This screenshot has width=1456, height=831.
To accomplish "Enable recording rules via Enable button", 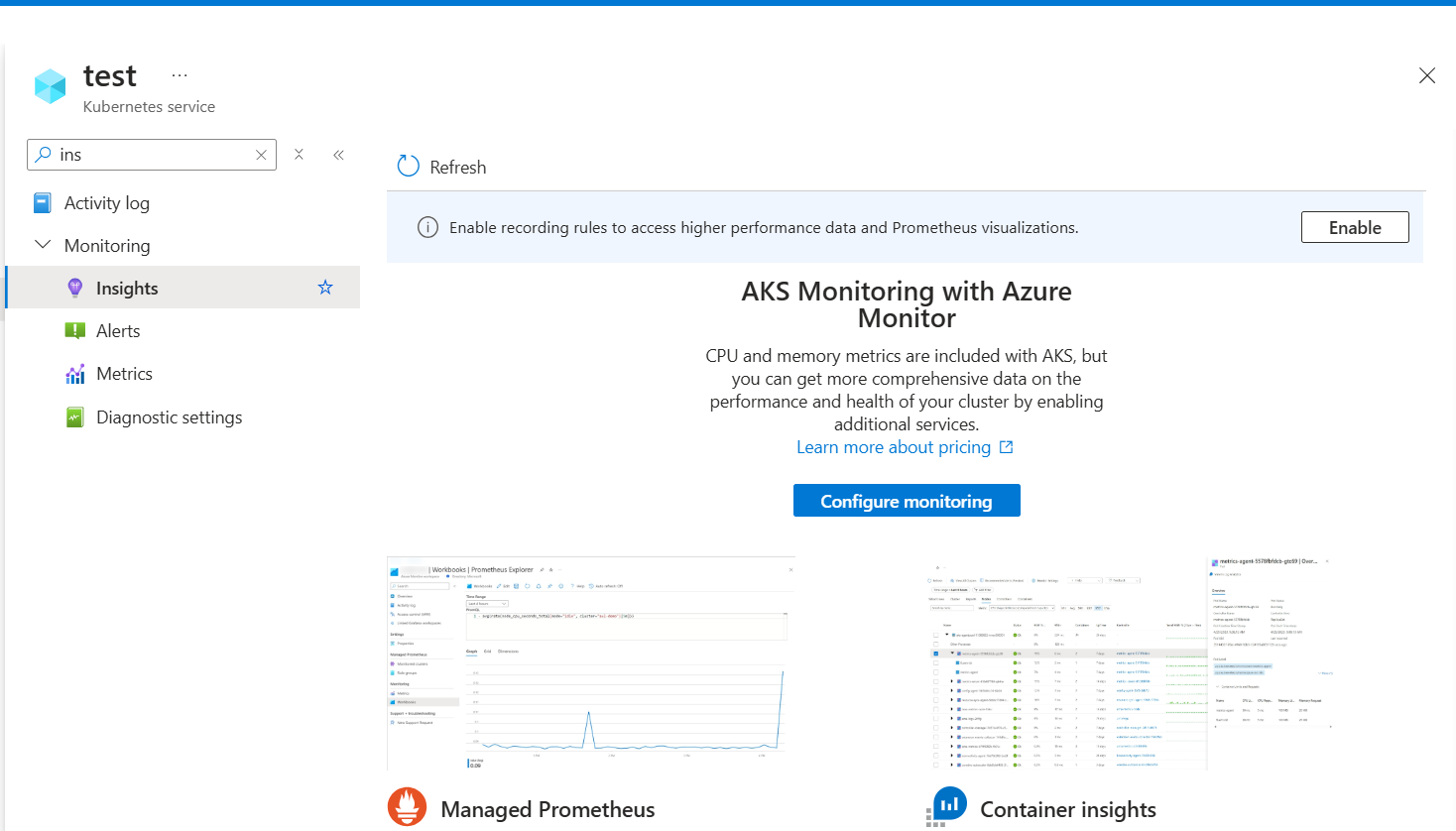I will [1355, 227].
